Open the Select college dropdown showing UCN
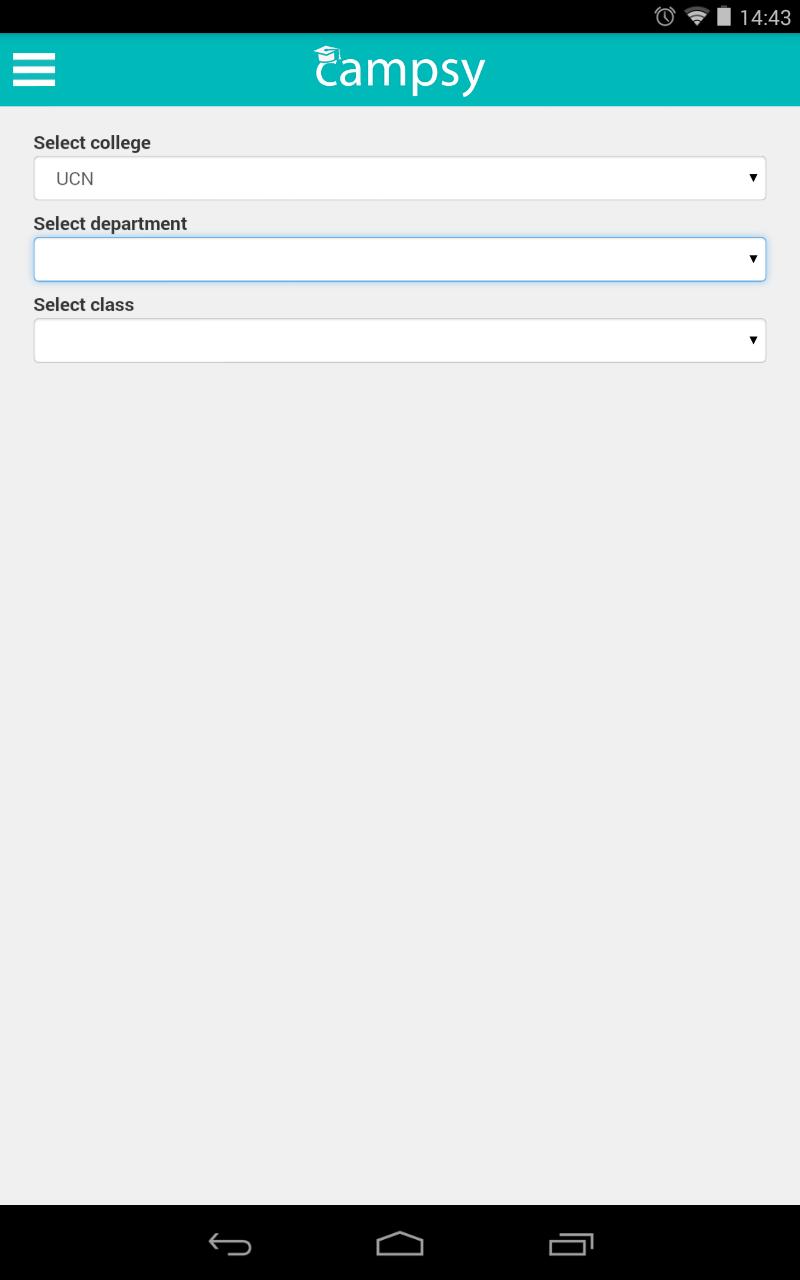The image size is (800, 1280). 400,178
